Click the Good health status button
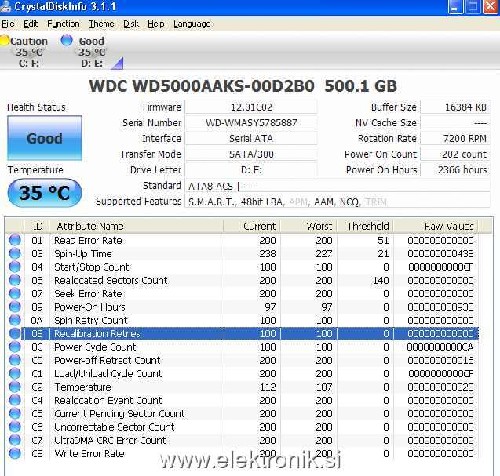500x476 pixels. 45,138
